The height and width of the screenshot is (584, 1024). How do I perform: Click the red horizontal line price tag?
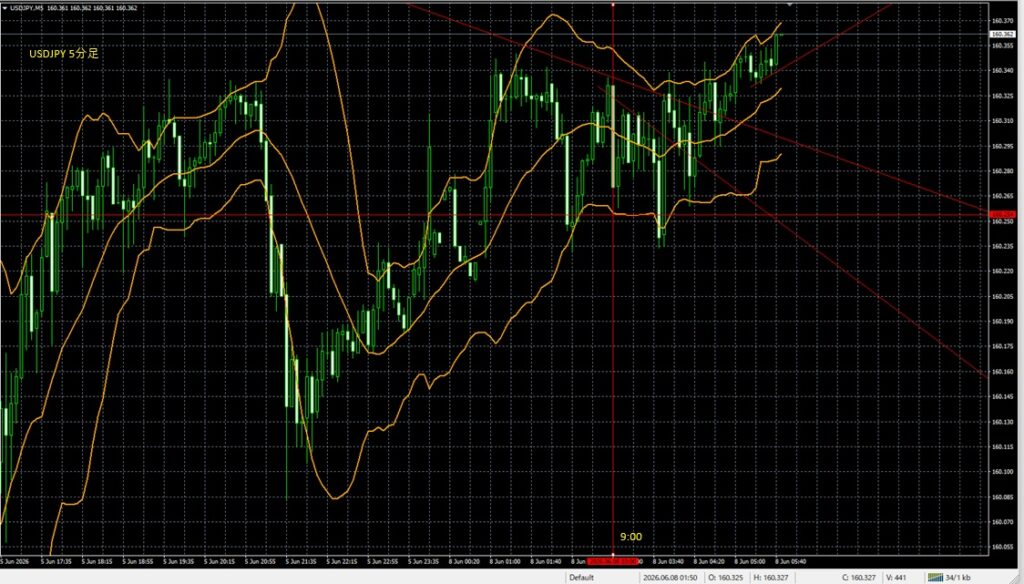(1002, 214)
